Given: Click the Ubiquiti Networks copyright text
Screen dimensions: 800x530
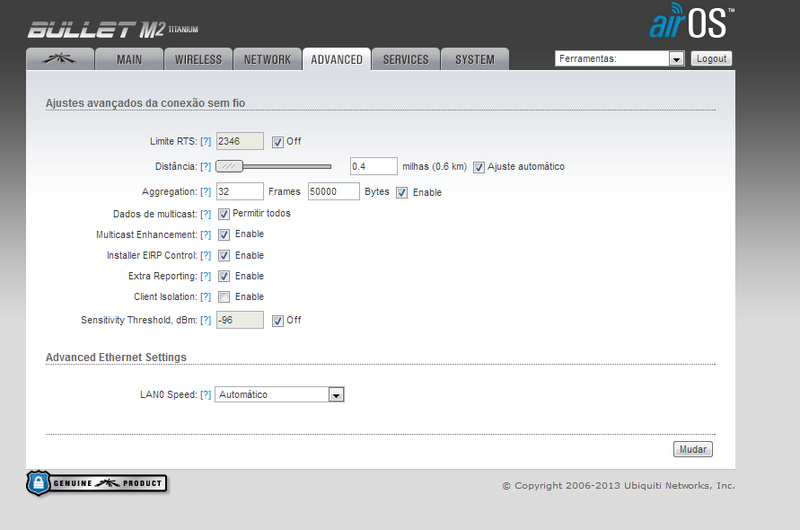Looking at the screenshot, I should pyautogui.click(x=618, y=486).
